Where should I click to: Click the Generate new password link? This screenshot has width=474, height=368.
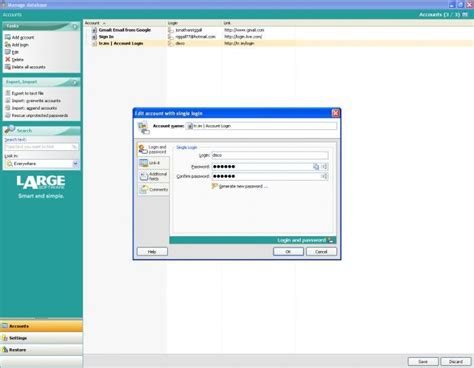point(243,186)
